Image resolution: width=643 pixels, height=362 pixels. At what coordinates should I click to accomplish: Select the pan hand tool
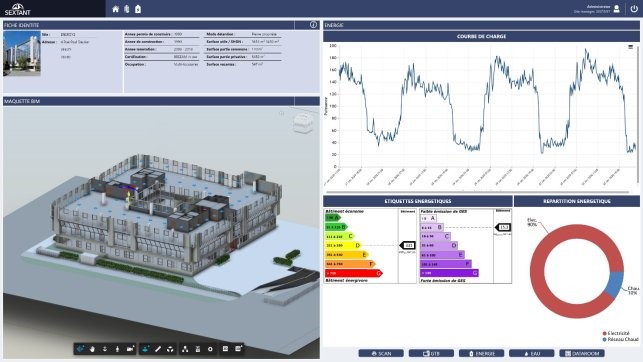(x=92, y=349)
